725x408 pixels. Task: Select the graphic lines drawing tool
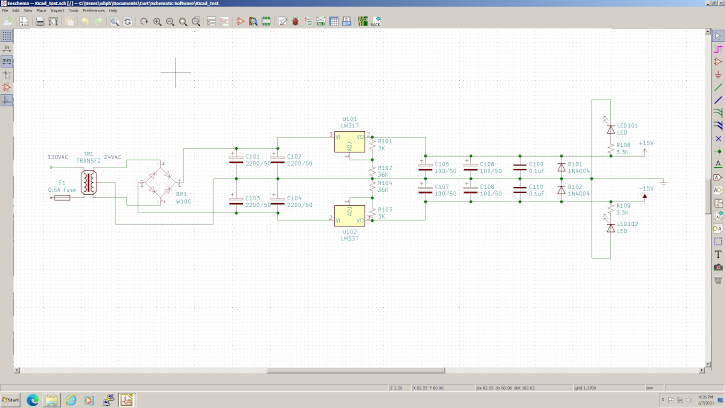pyautogui.click(x=718, y=241)
